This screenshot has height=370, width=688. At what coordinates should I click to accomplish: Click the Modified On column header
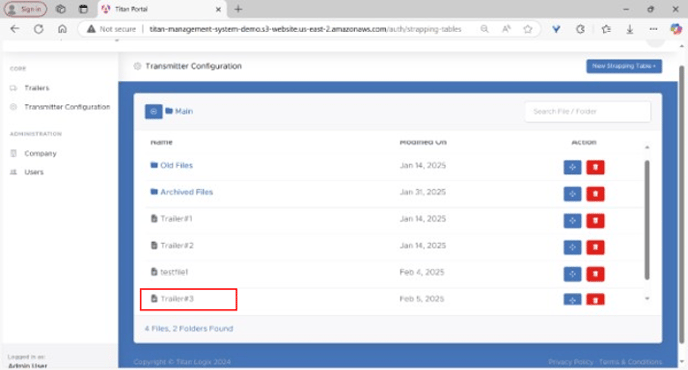click(423, 142)
